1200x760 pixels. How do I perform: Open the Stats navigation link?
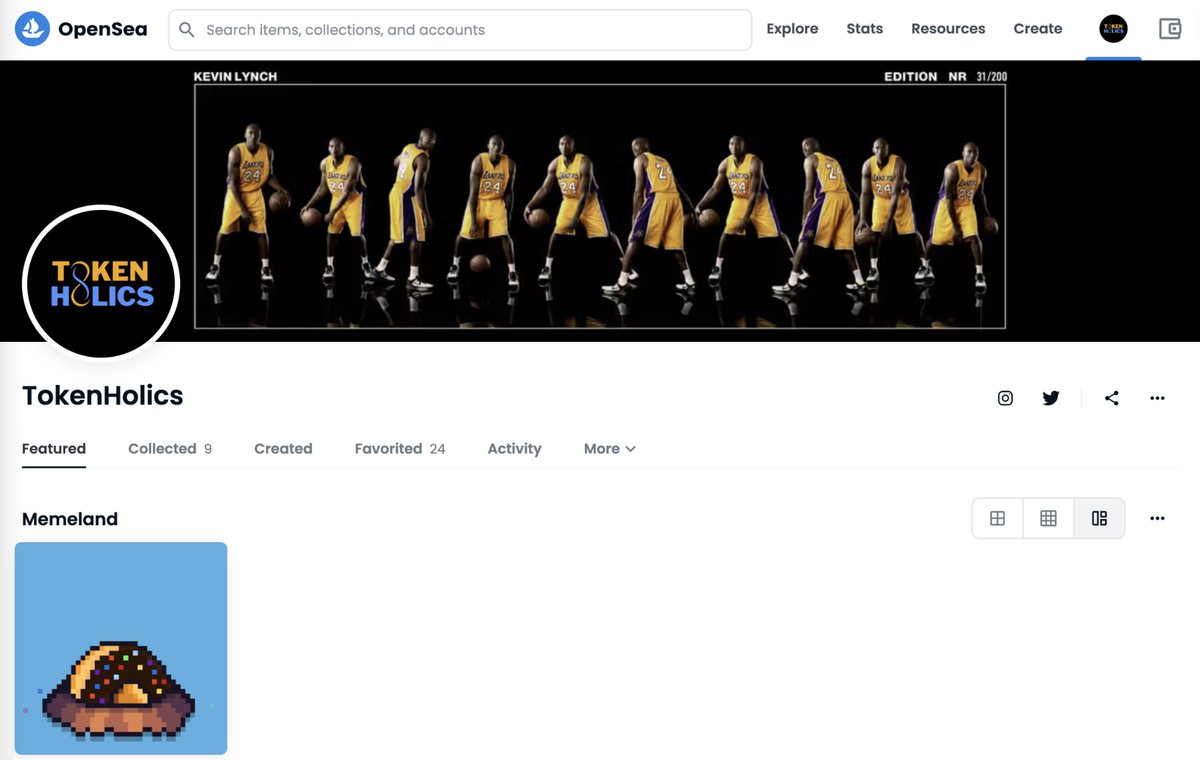click(x=864, y=29)
